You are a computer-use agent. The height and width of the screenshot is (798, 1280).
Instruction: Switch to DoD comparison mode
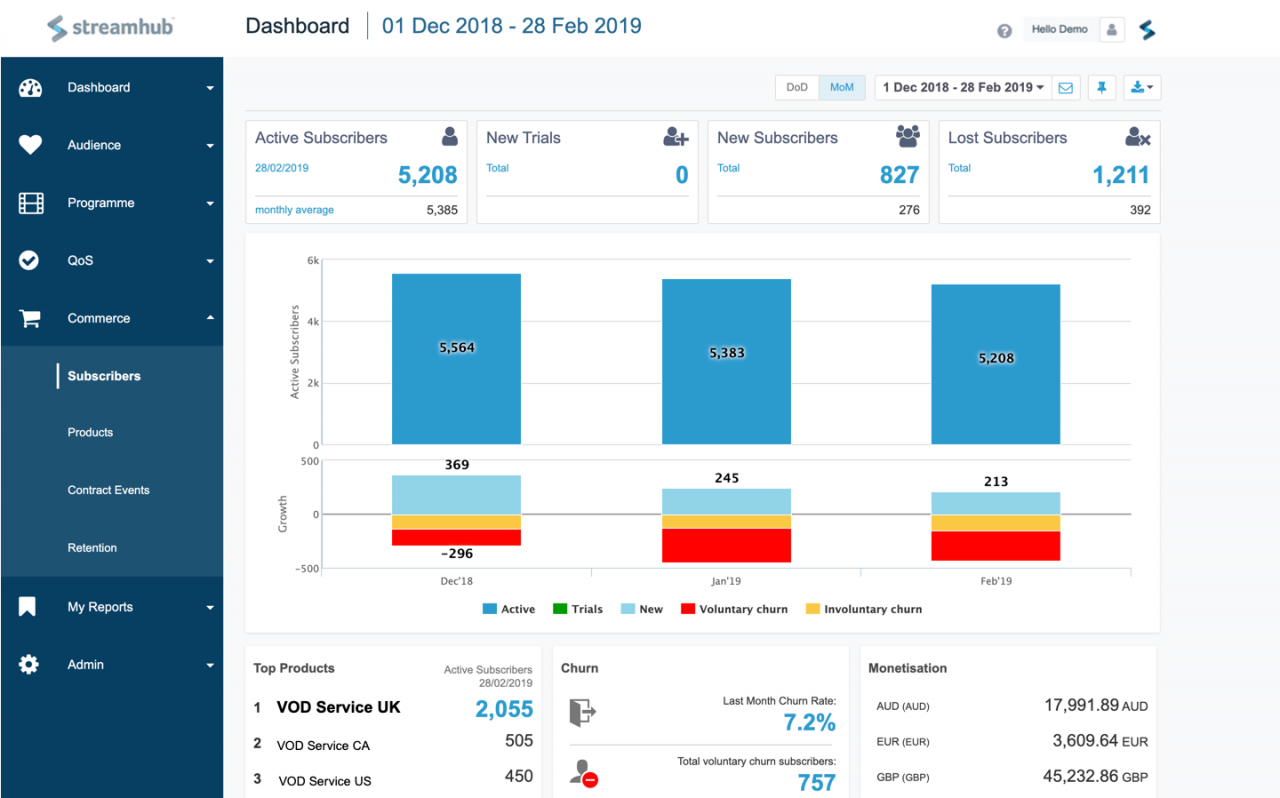coord(797,87)
